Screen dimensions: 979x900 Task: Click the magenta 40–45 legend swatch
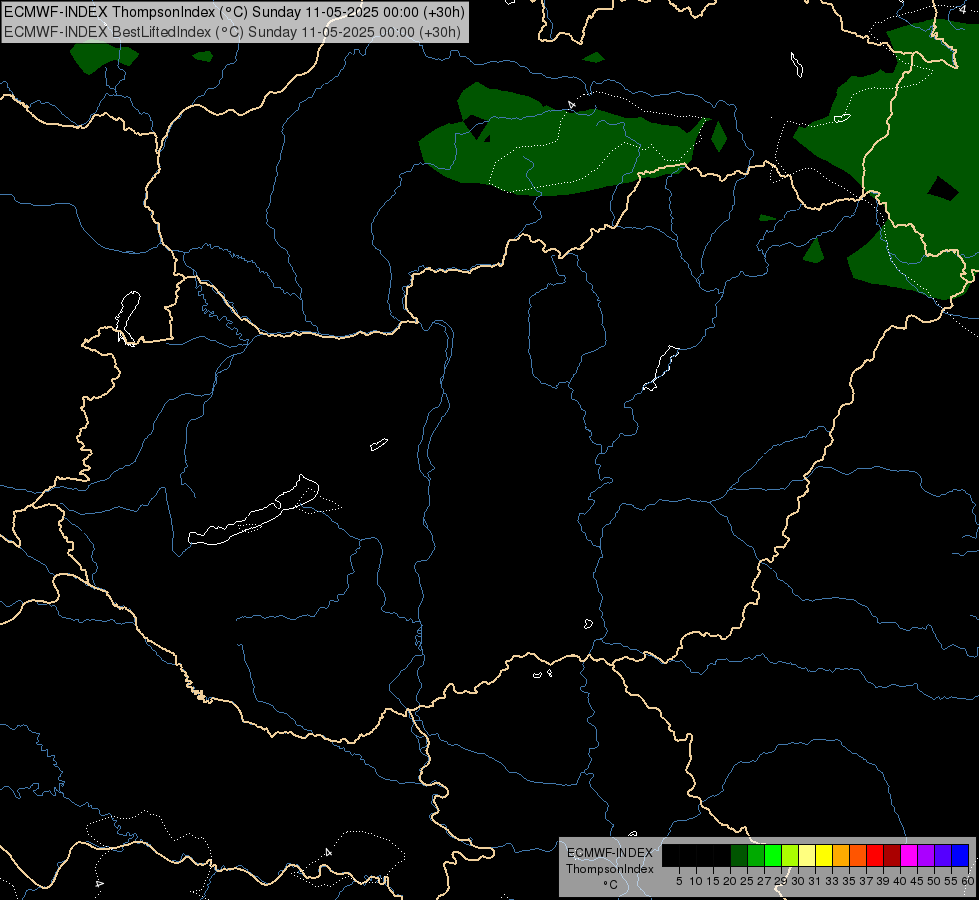(x=909, y=855)
